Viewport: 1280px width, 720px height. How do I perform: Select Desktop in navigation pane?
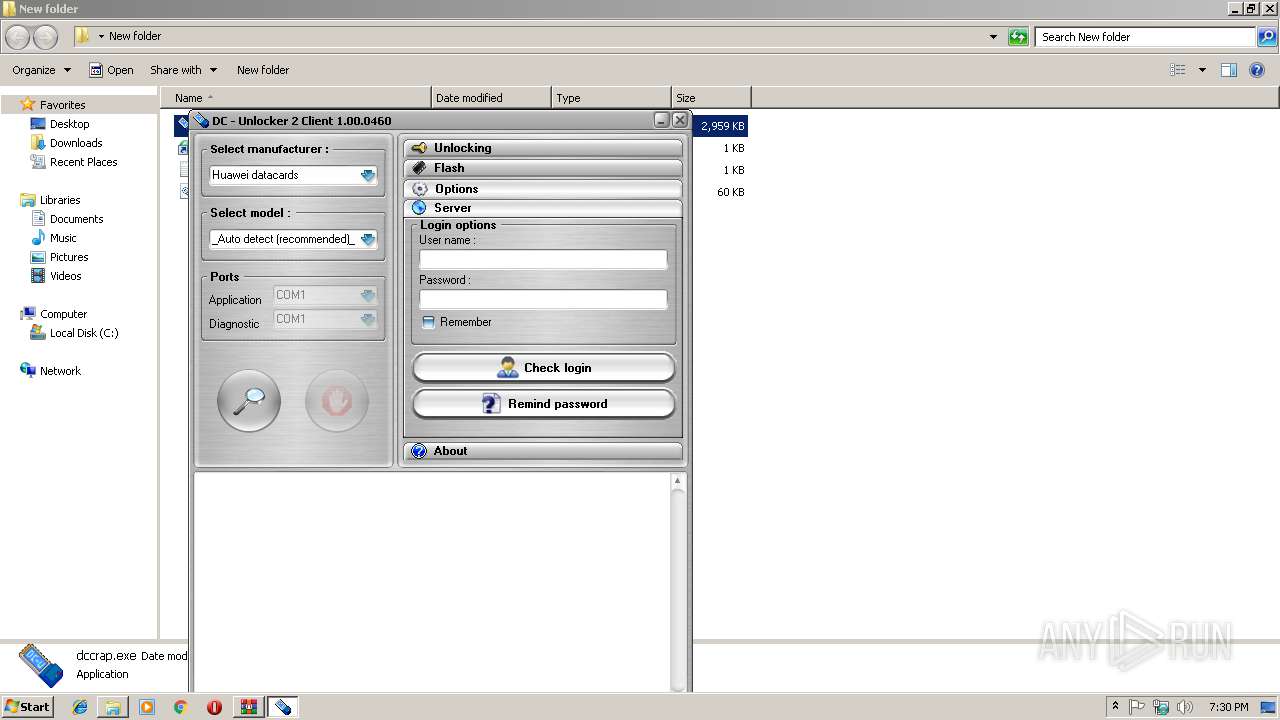[x=69, y=124]
